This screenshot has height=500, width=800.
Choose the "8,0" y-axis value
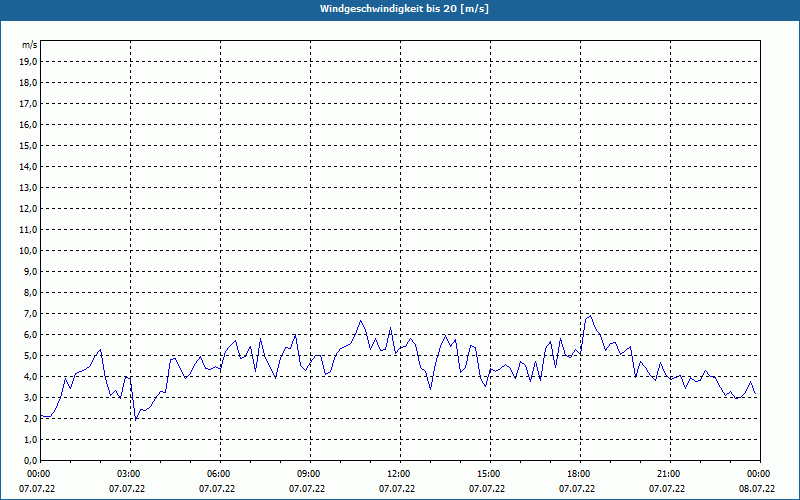tap(31, 292)
